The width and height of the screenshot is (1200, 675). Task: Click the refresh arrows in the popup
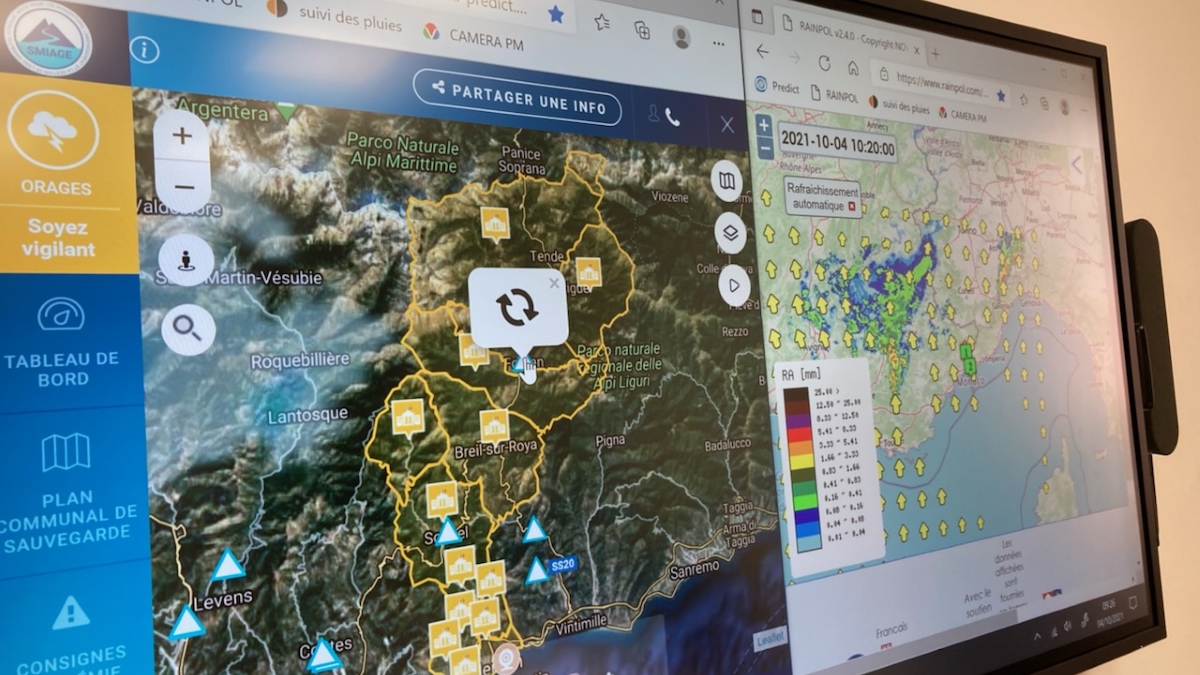point(517,307)
